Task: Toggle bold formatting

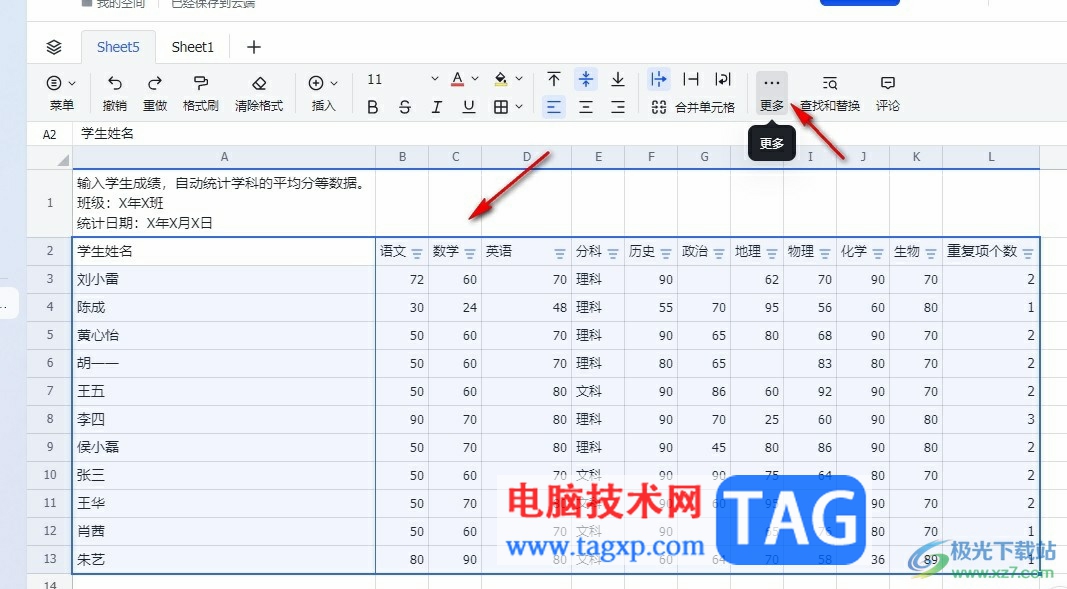Action: [373, 107]
